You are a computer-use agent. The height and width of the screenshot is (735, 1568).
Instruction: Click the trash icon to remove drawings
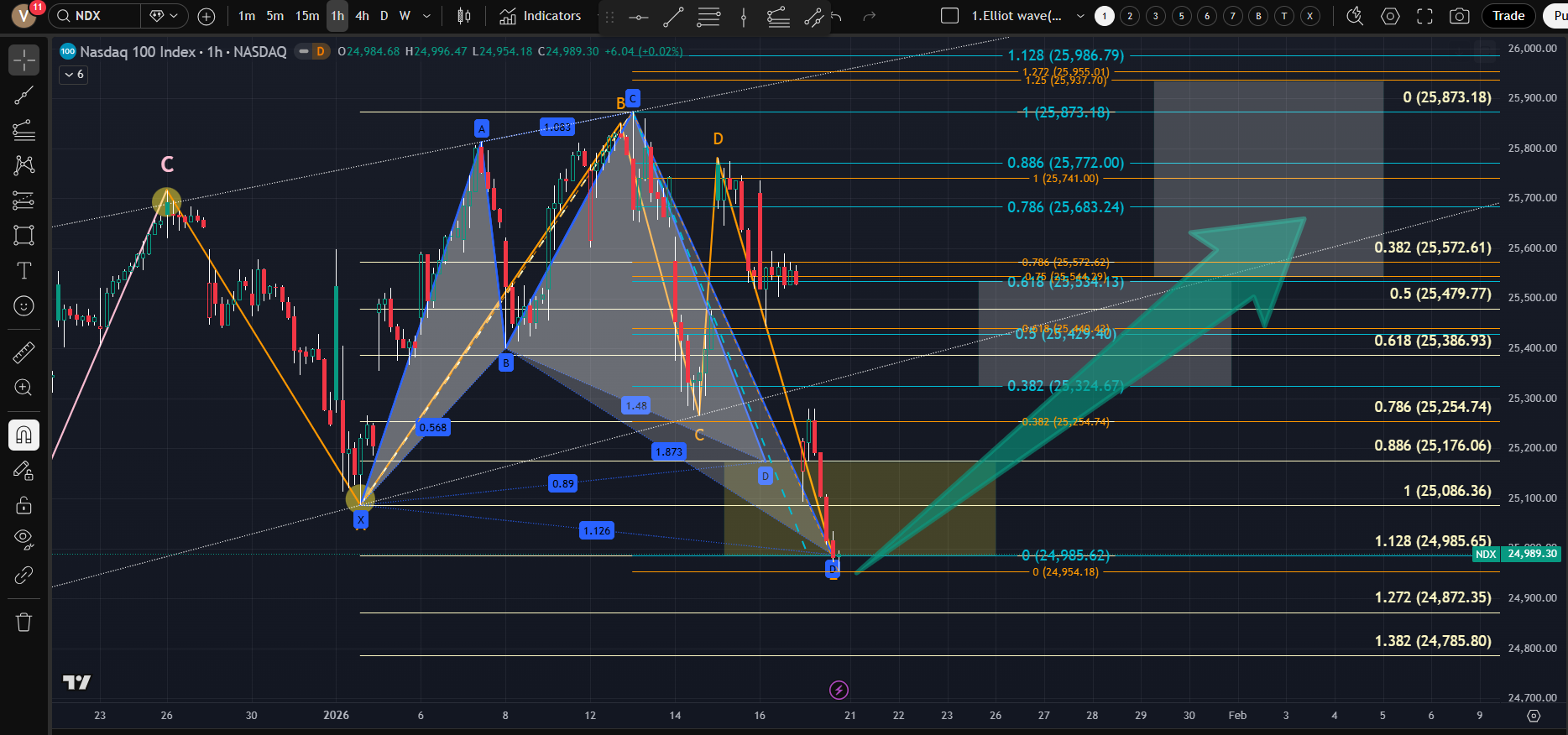(24, 622)
